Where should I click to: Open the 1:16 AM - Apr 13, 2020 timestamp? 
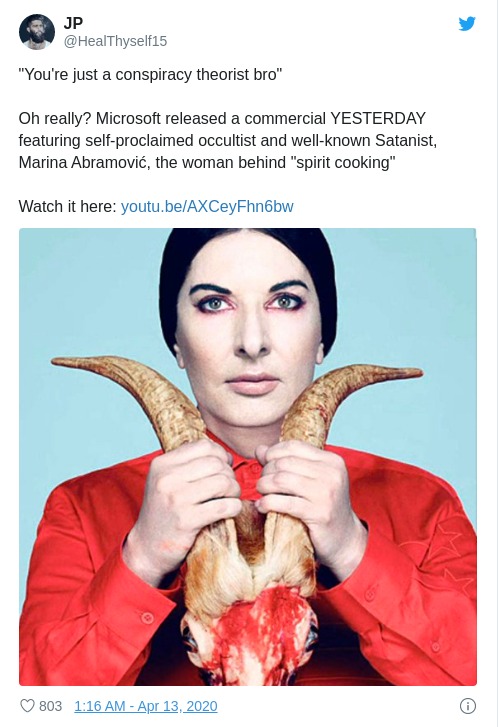pos(146,706)
